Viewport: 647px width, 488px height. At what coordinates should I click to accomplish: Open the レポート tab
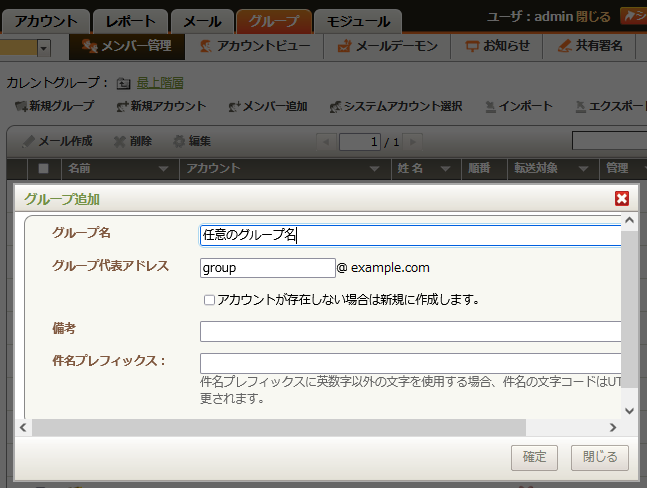tap(130, 21)
